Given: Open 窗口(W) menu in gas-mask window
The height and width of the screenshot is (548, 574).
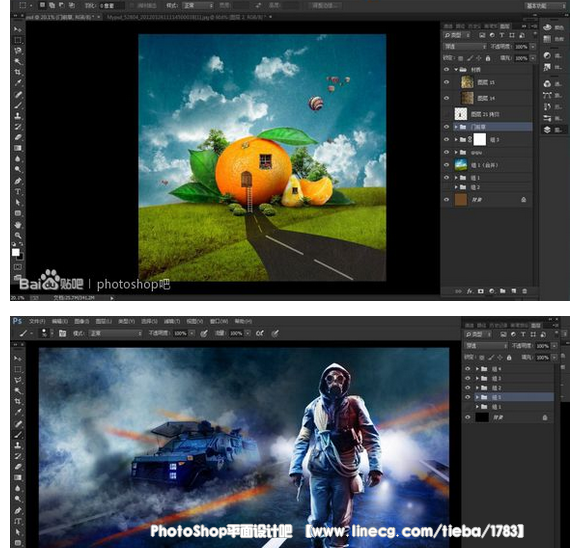Looking at the screenshot, I should pos(219,321).
